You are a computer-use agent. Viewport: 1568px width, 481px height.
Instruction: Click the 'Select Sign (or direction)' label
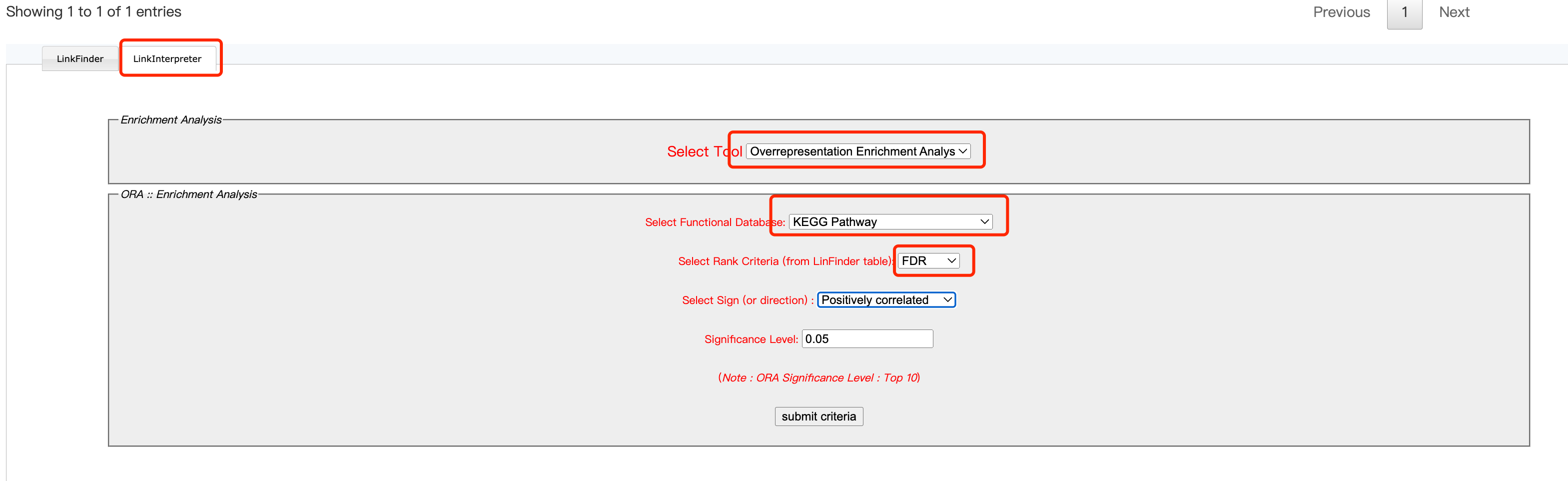point(748,300)
